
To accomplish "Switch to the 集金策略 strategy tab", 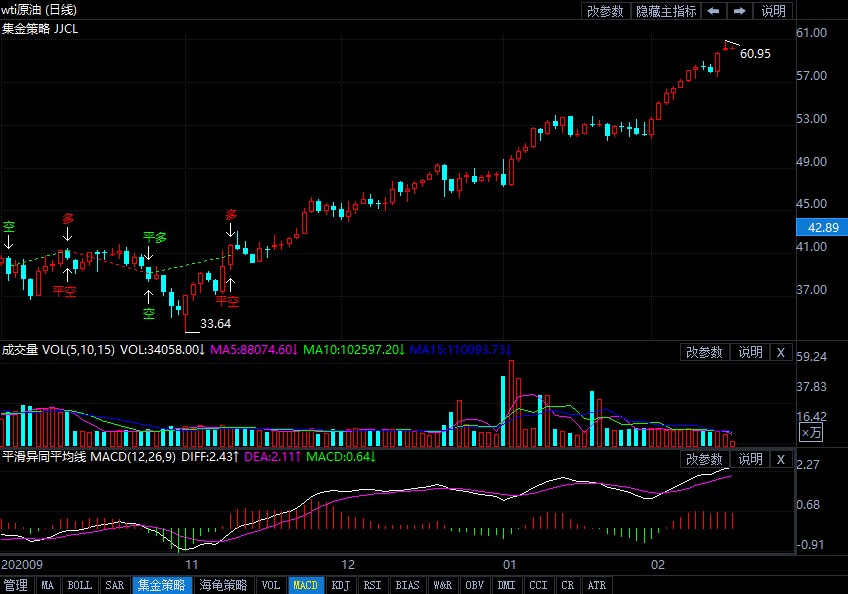I will pos(161,585).
